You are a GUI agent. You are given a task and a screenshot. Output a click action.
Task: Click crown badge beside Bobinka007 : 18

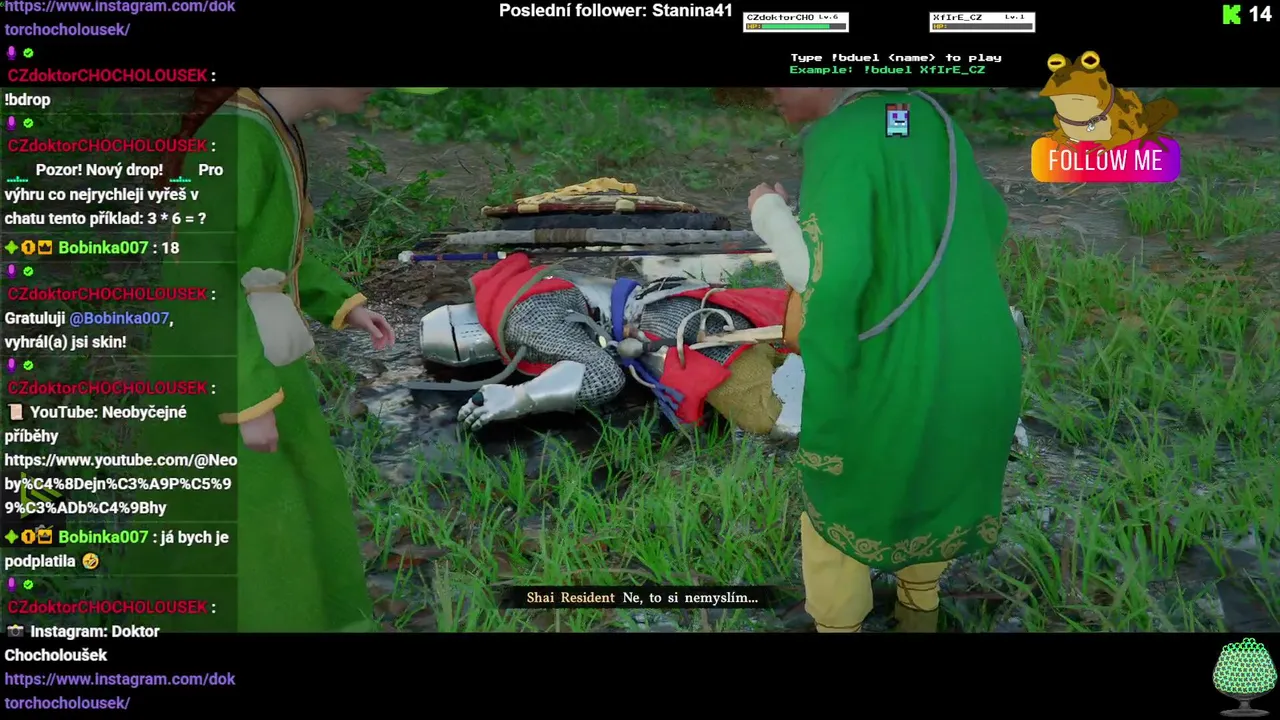pyautogui.click(x=45, y=247)
